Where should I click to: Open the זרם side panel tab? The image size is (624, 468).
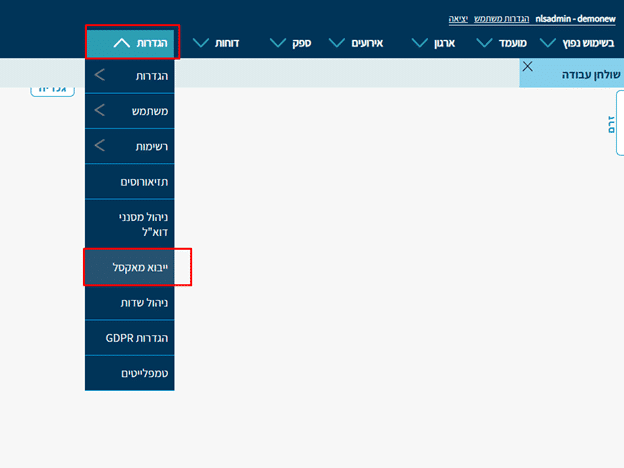pyautogui.click(x=612, y=125)
